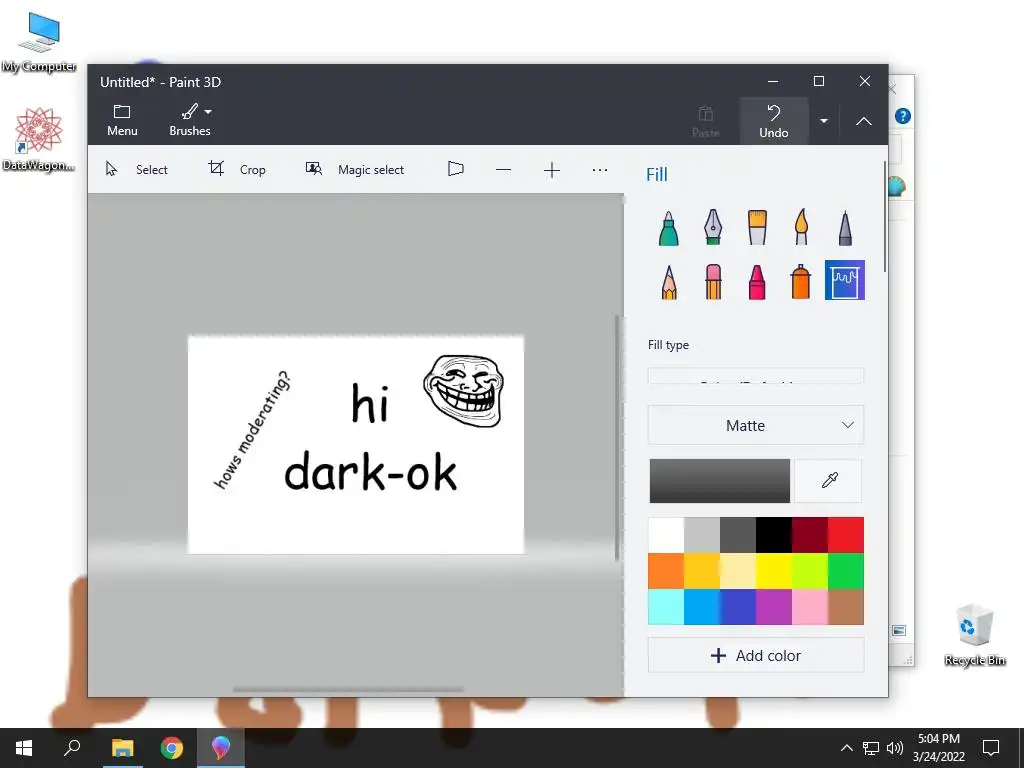1024x768 pixels.
Task: Launch Google Chrome from the taskbar
Action: point(172,748)
